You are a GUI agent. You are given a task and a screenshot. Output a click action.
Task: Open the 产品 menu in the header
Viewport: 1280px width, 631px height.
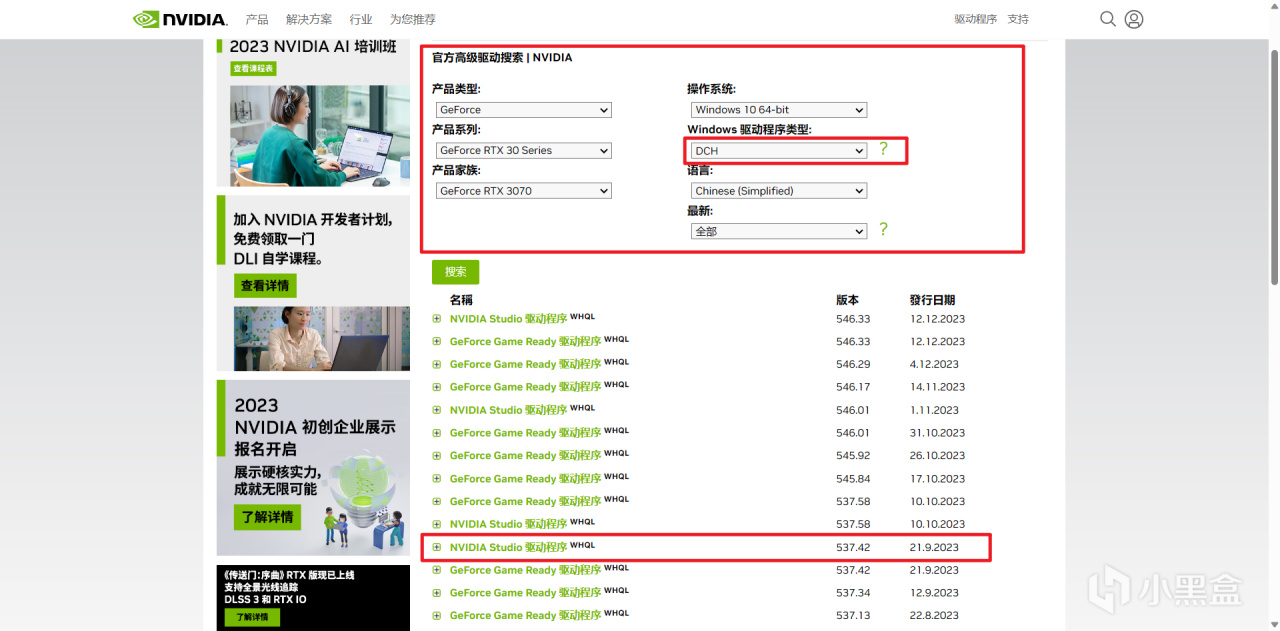pyautogui.click(x=257, y=19)
